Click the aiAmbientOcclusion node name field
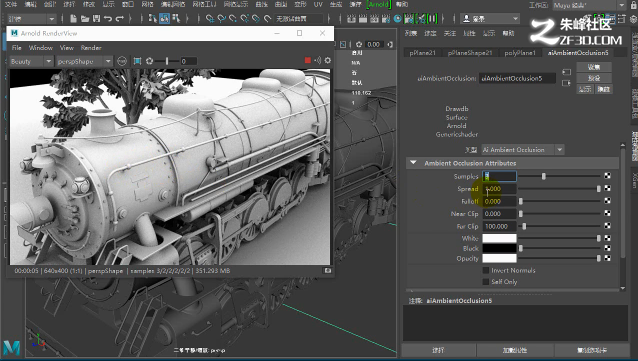638x361 pixels. pos(518,78)
